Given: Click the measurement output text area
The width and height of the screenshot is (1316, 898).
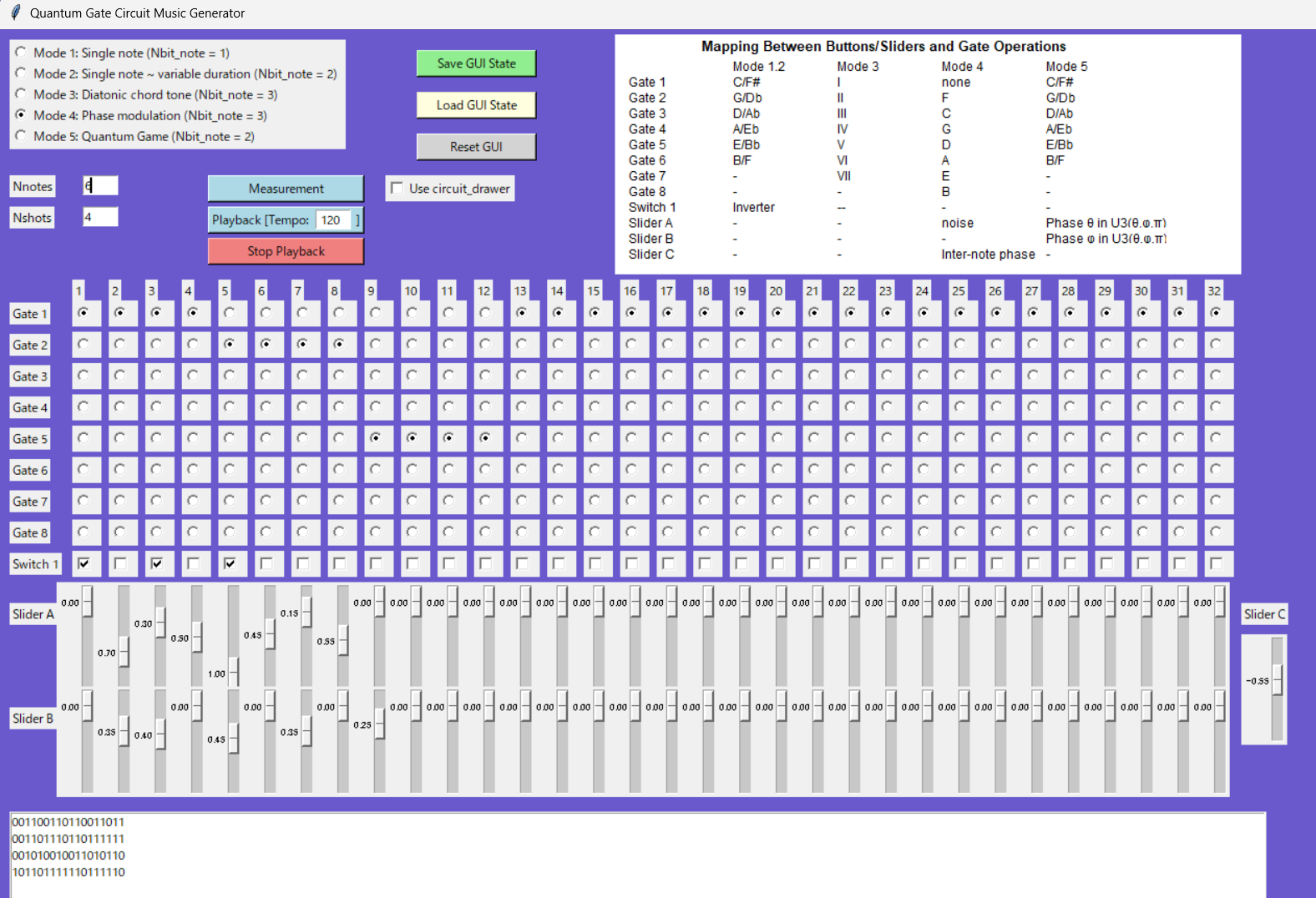Looking at the screenshot, I should click(x=638, y=855).
